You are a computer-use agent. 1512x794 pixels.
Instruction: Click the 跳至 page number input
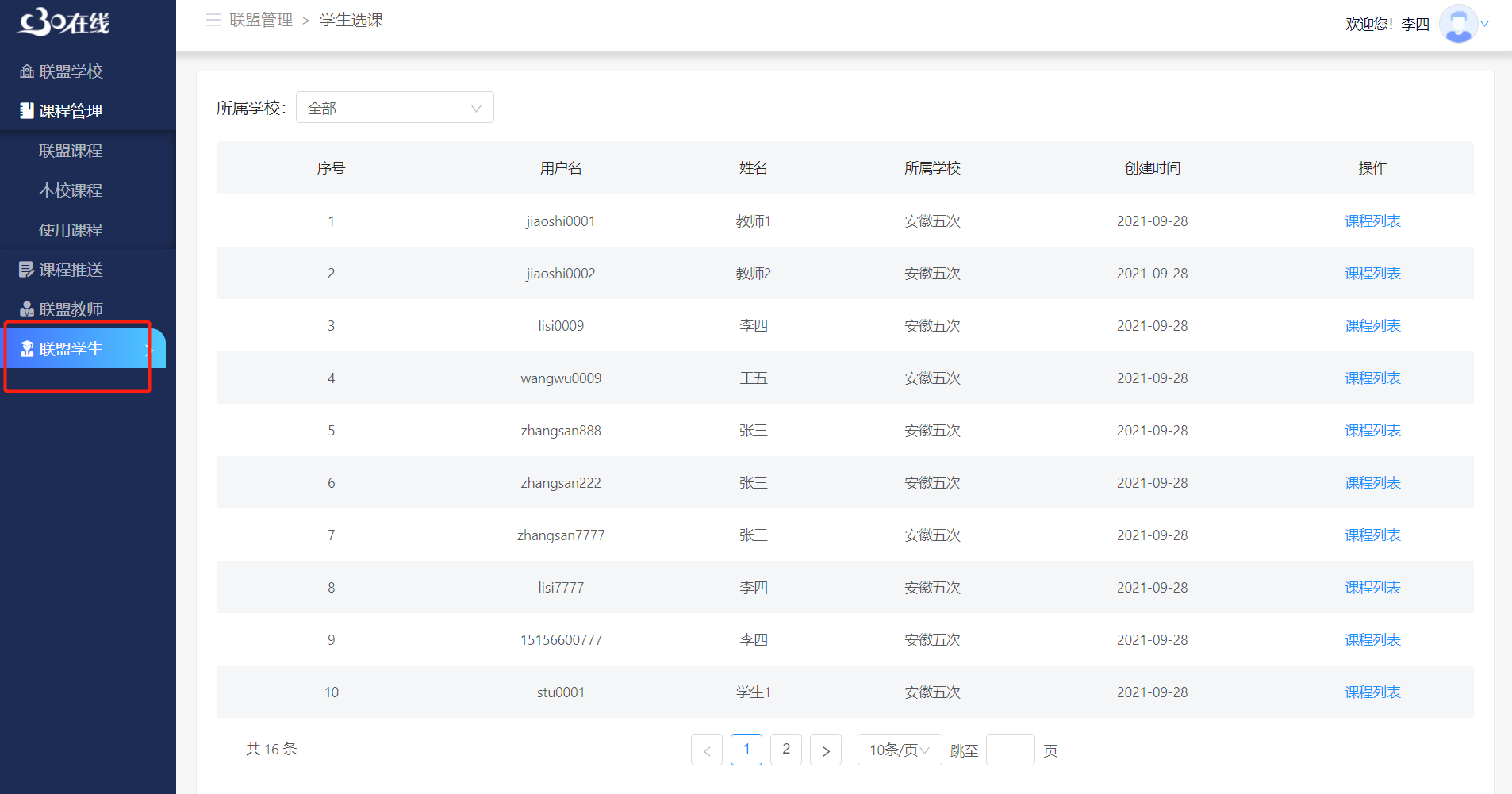point(1011,750)
